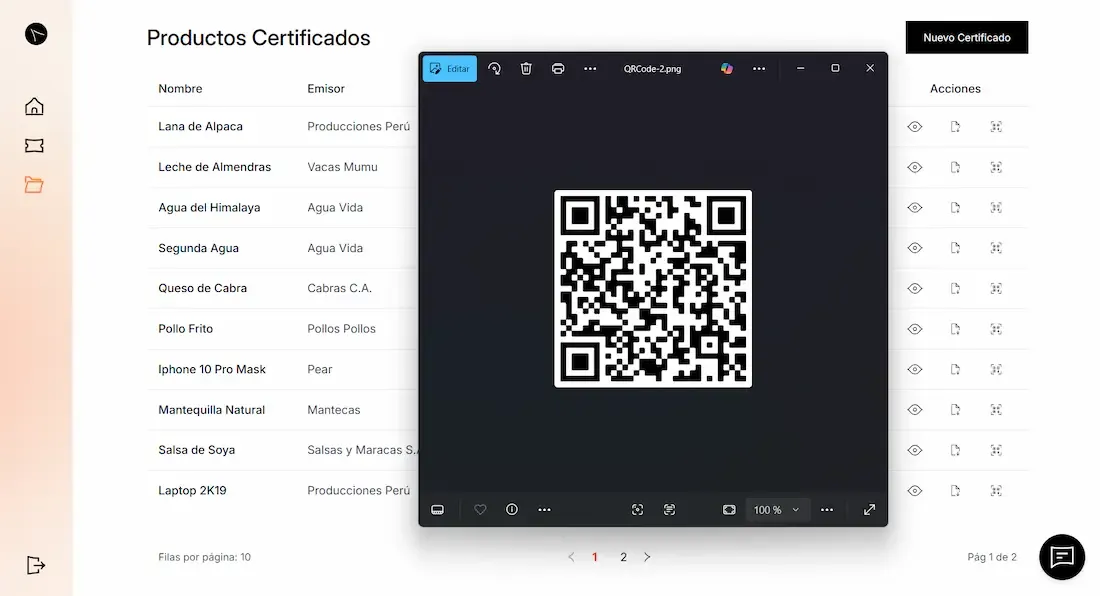Image resolution: width=1100 pixels, height=596 pixels.
Task: Open the document icon for Mantequilla Natural
Action: [x=955, y=409]
